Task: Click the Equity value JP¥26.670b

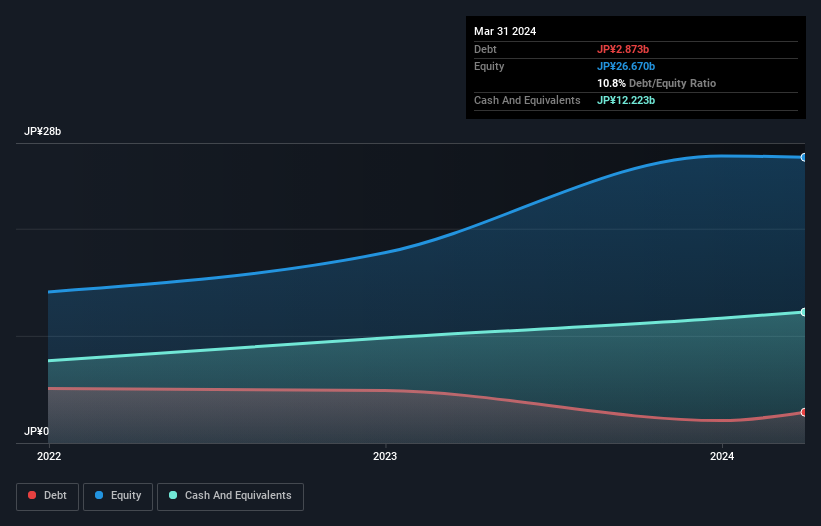Action: [x=626, y=66]
